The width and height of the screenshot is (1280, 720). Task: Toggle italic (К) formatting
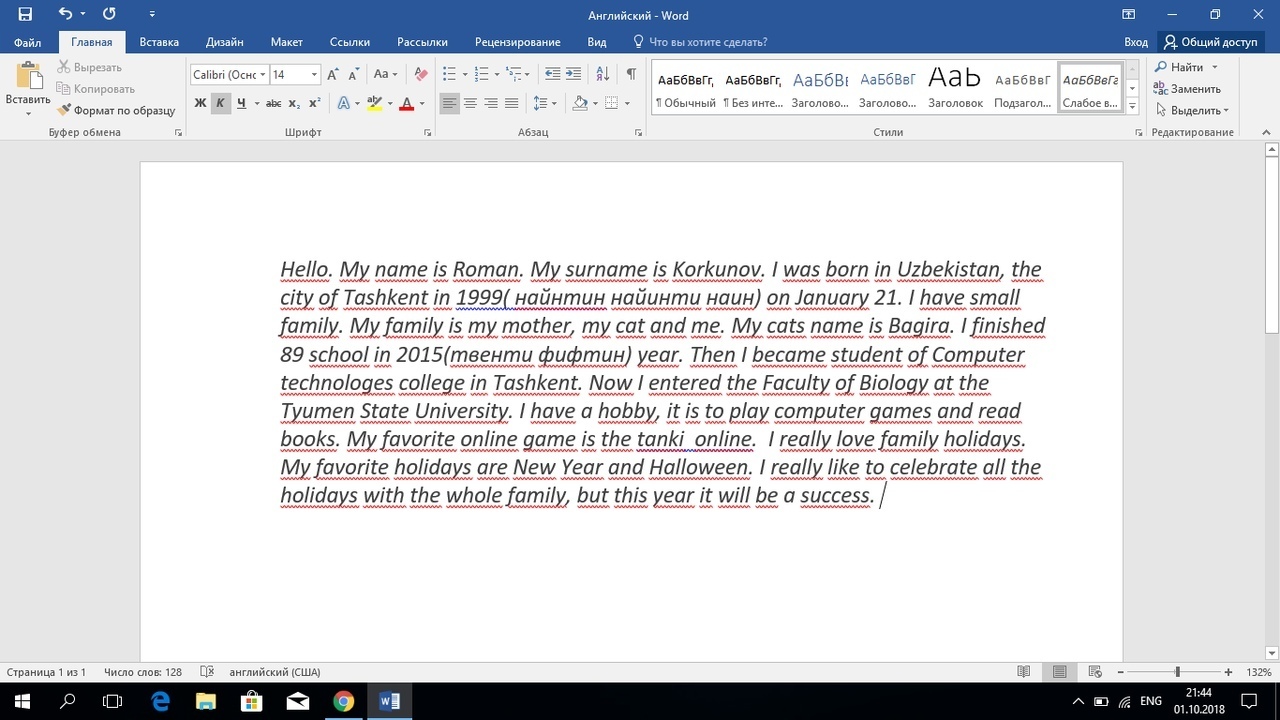[221, 103]
